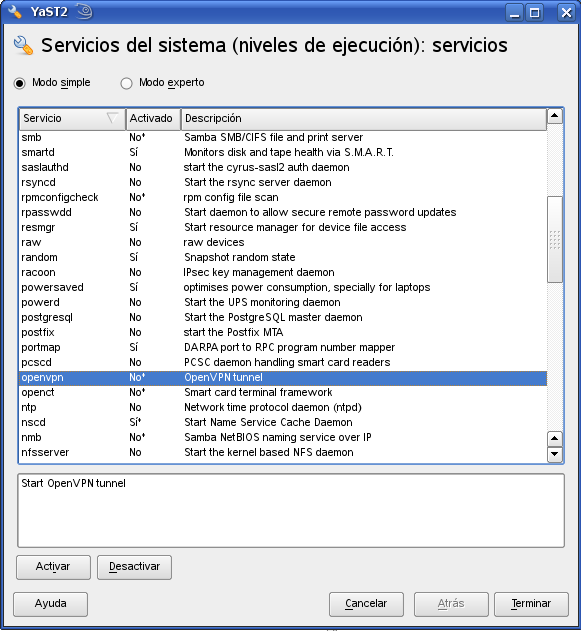Select the raw devices row
The width and height of the screenshot is (581, 631).
pyautogui.click(x=283, y=242)
